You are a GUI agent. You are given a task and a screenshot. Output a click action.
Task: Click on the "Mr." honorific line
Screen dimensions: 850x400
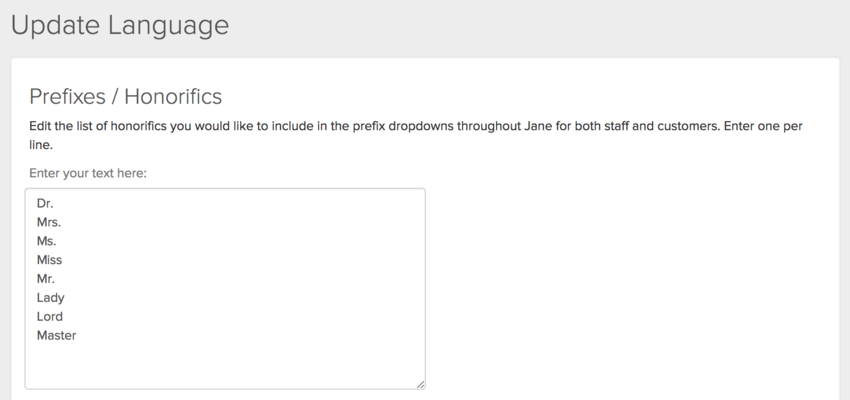coord(46,279)
